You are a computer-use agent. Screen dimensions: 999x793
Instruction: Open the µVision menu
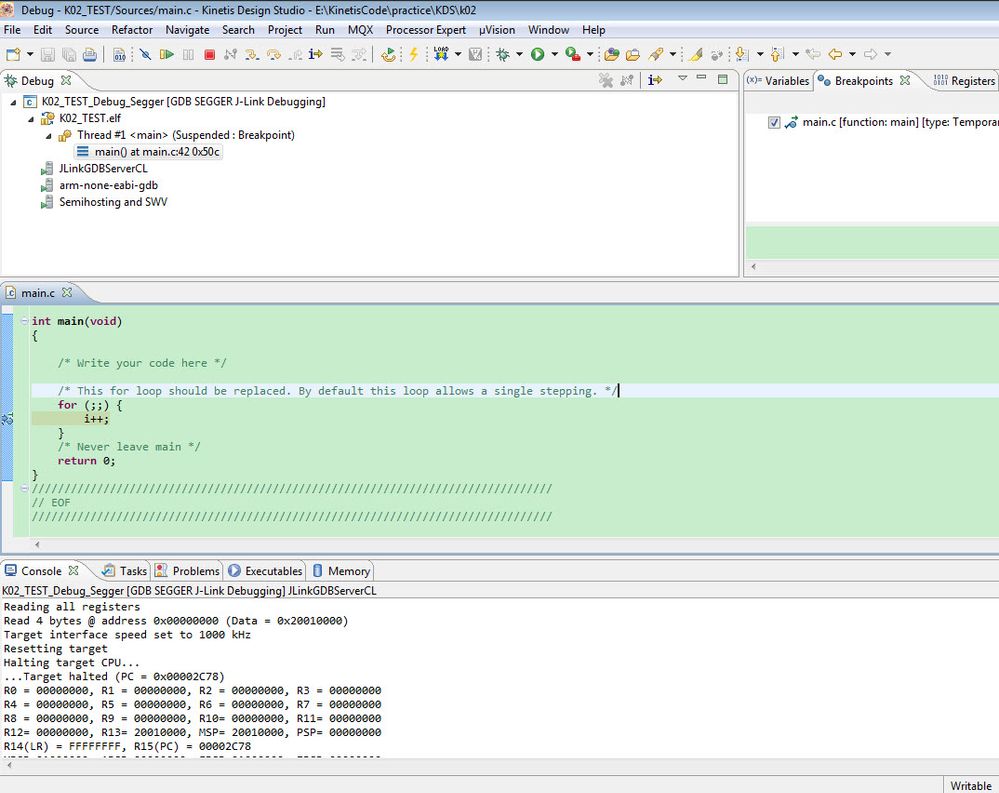497,30
